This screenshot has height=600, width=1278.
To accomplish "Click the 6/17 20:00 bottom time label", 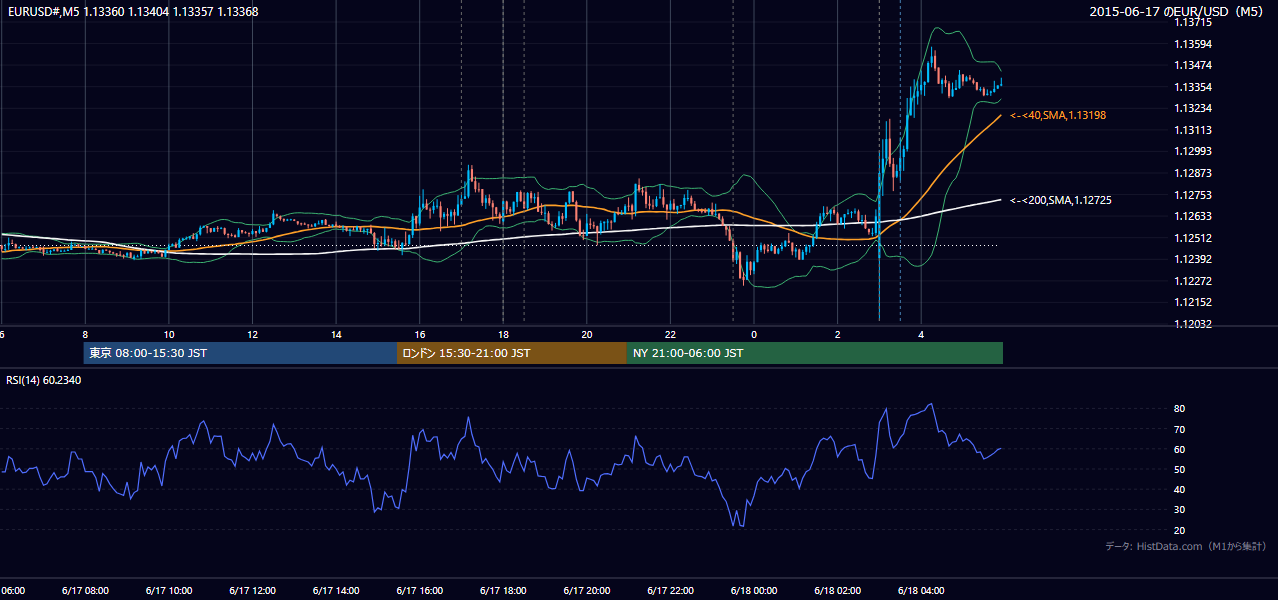I will (586, 591).
